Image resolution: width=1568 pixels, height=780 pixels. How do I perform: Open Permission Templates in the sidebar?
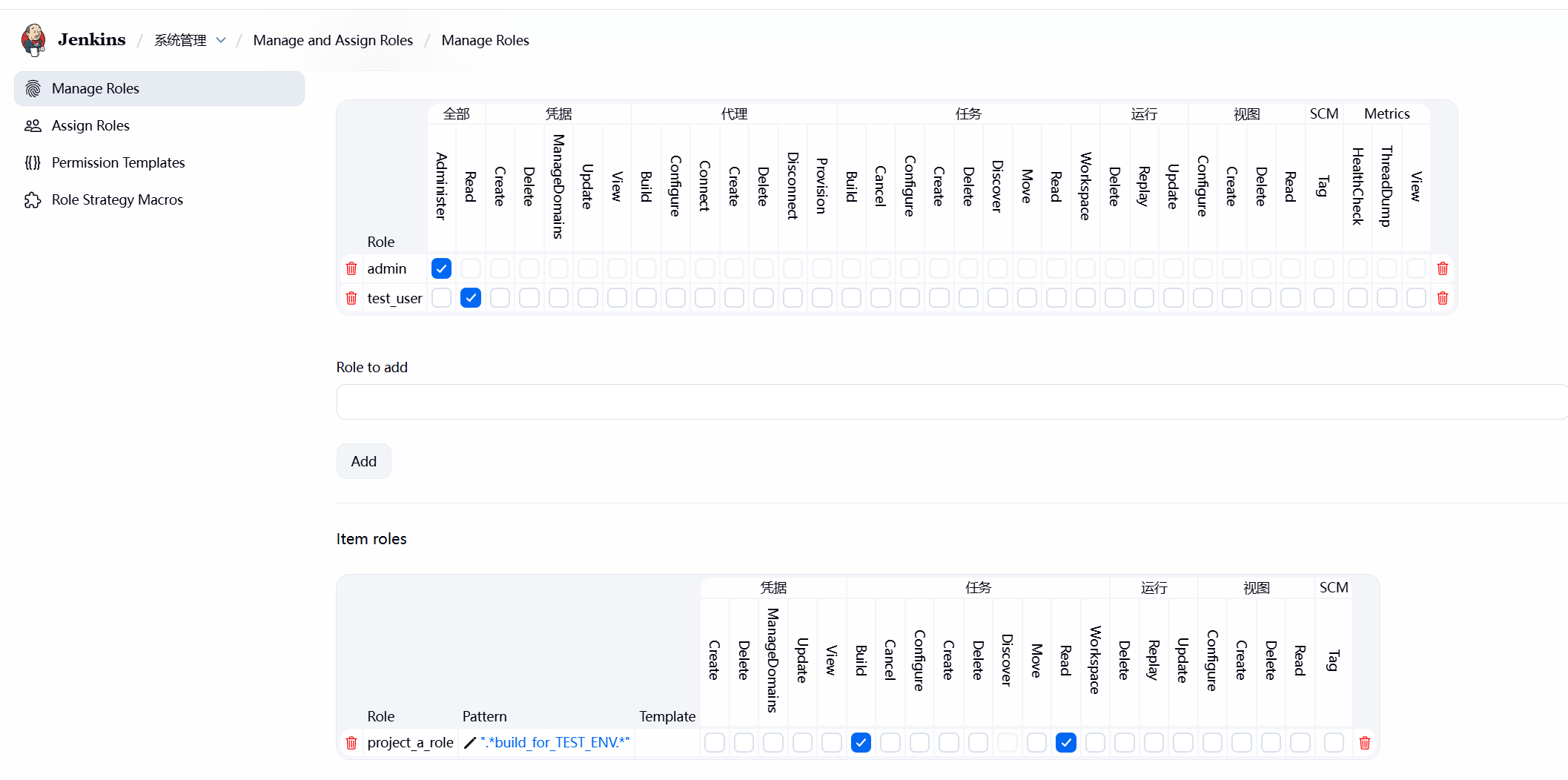(118, 163)
